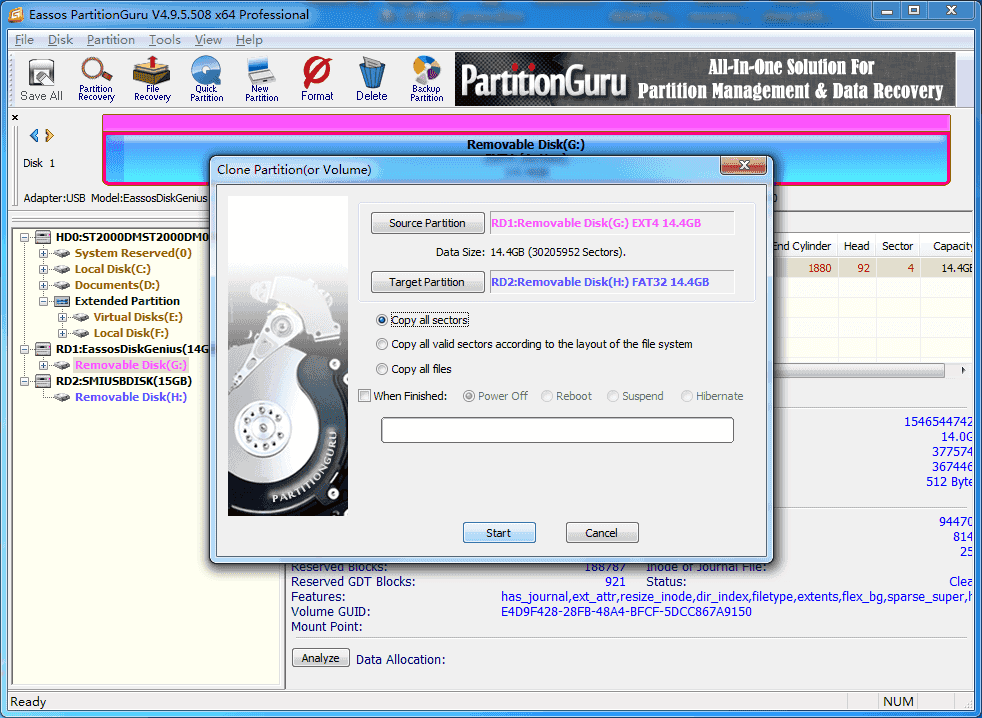The image size is (982, 718).
Task: Click the Removable Disk(G:) partition bar
Action: tap(526, 150)
